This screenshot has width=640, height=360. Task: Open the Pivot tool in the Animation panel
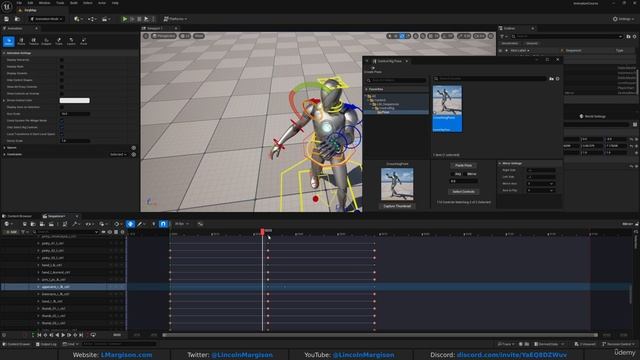coord(84,41)
